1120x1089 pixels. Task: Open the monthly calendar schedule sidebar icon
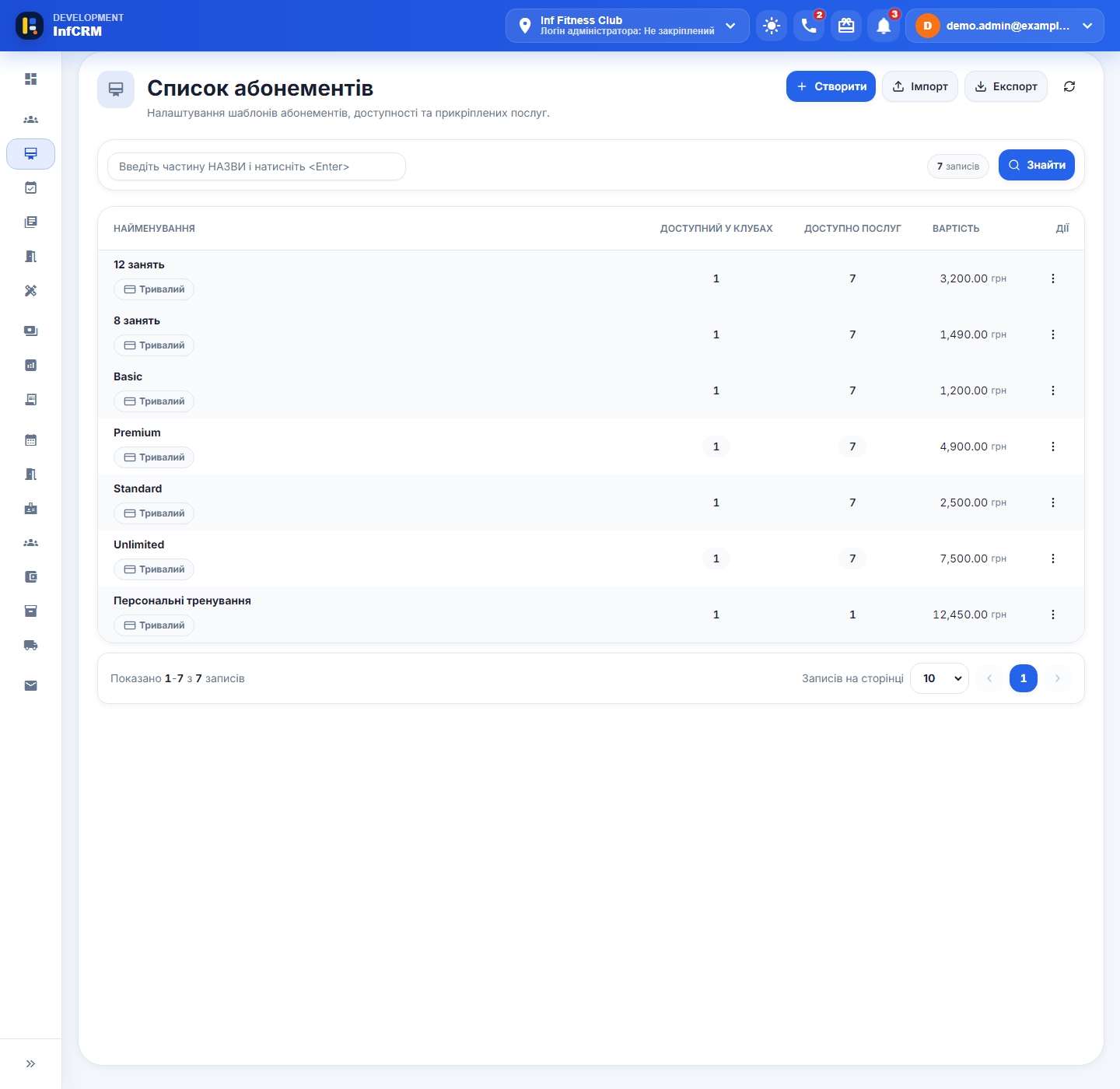30,440
